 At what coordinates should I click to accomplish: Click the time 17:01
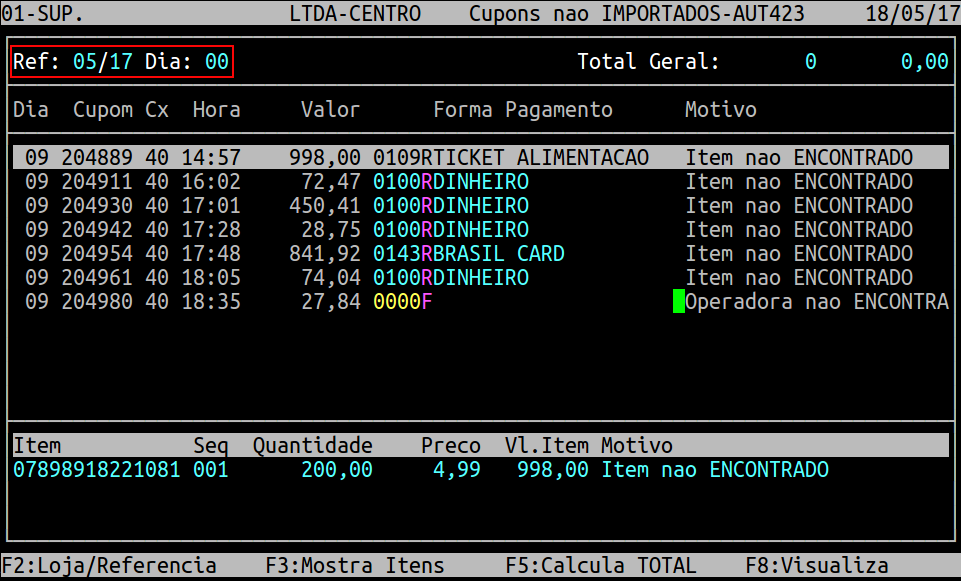[211, 205]
